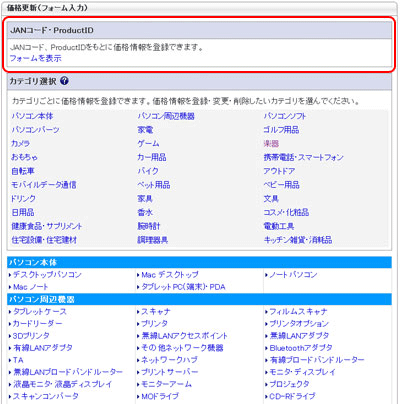Open the 家電 category
The image size is (400, 404).
[145, 130]
